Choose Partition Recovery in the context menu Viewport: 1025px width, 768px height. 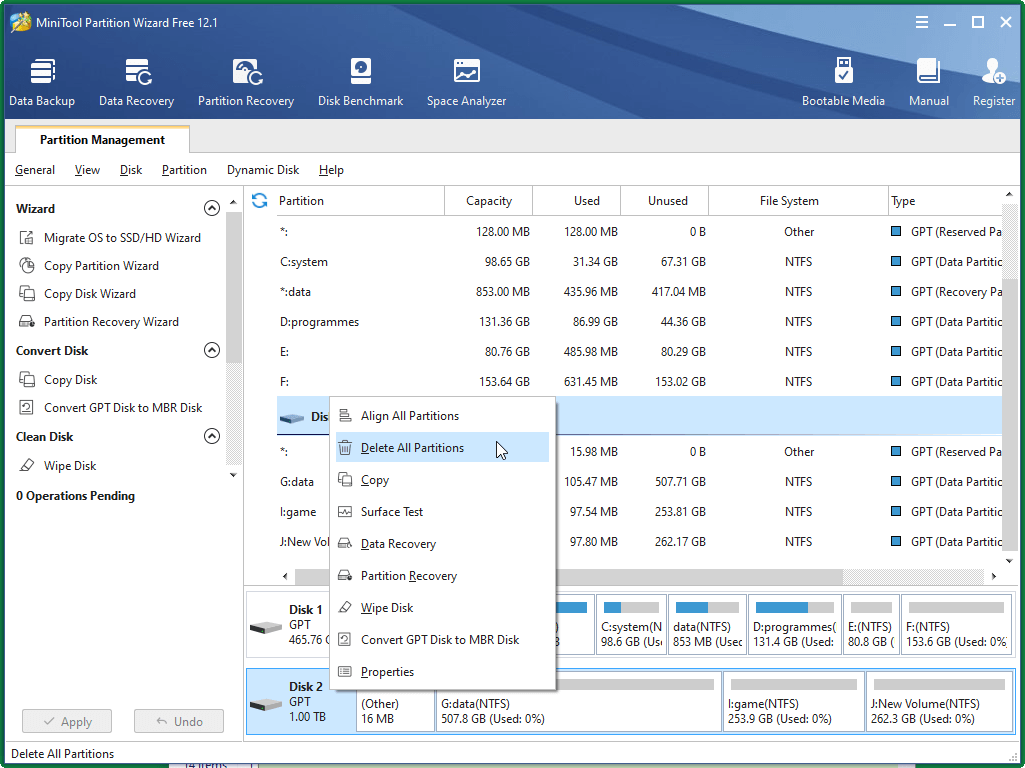443,576
